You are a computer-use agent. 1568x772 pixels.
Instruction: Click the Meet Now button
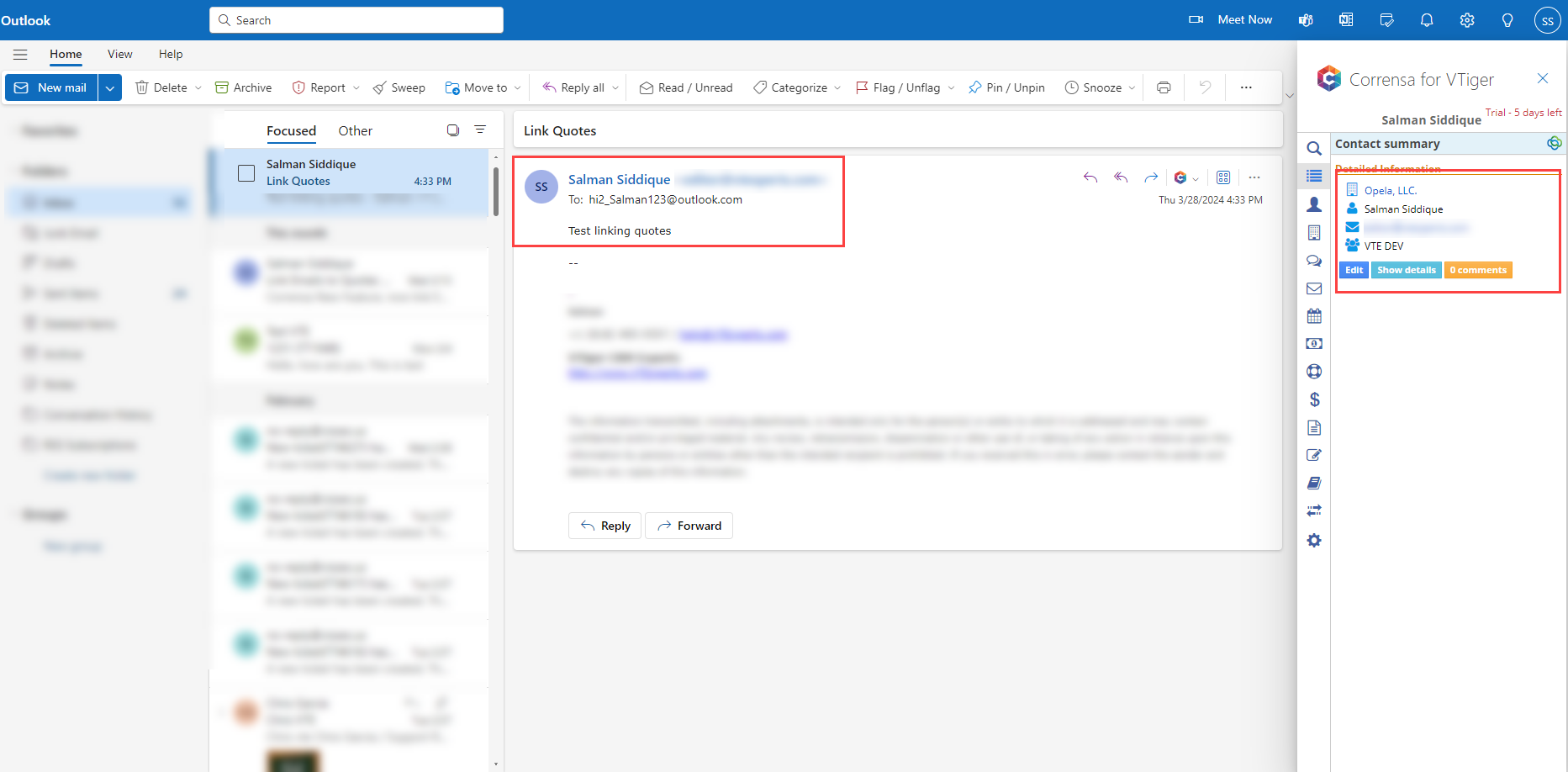1230,20
